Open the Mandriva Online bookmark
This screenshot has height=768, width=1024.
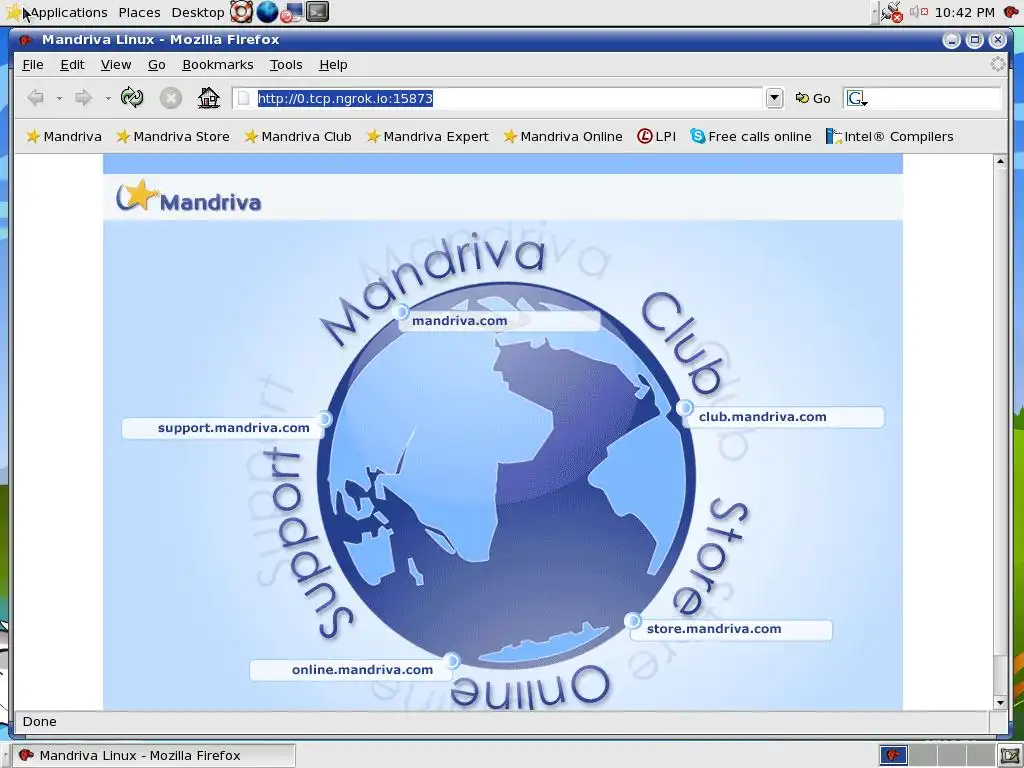click(x=562, y=136)
